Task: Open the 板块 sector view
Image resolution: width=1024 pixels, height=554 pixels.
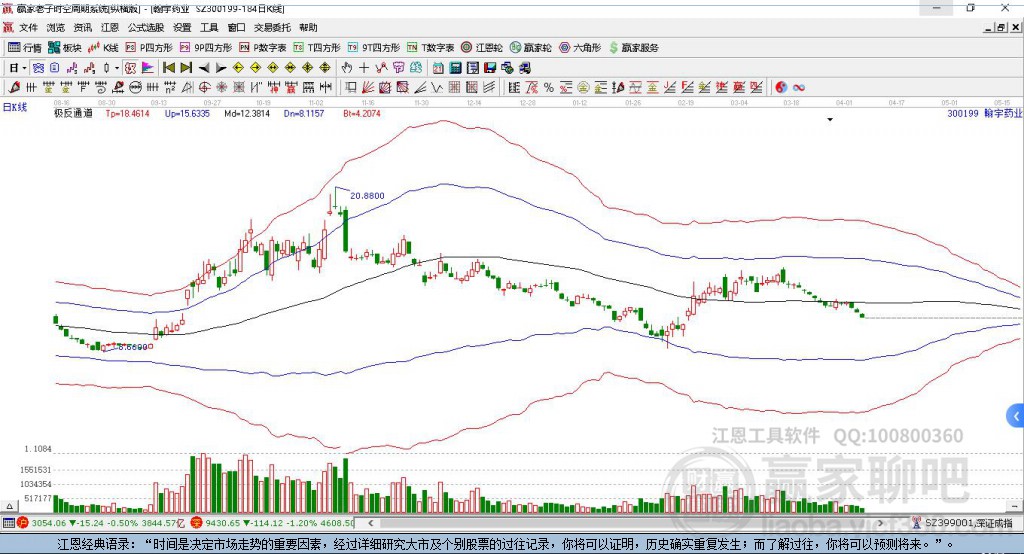Action: point(64,48)
